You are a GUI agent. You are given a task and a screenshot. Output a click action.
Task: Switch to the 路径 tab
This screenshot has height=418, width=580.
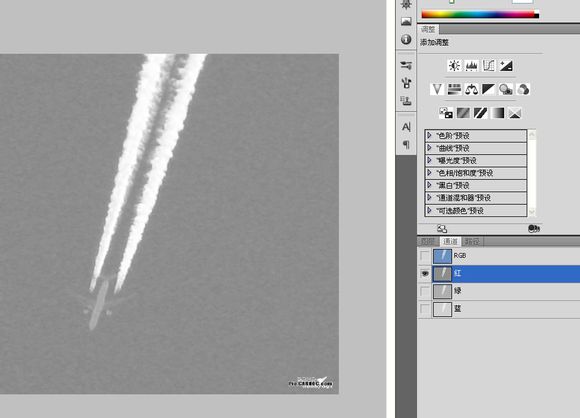click(x=472, y=242)
